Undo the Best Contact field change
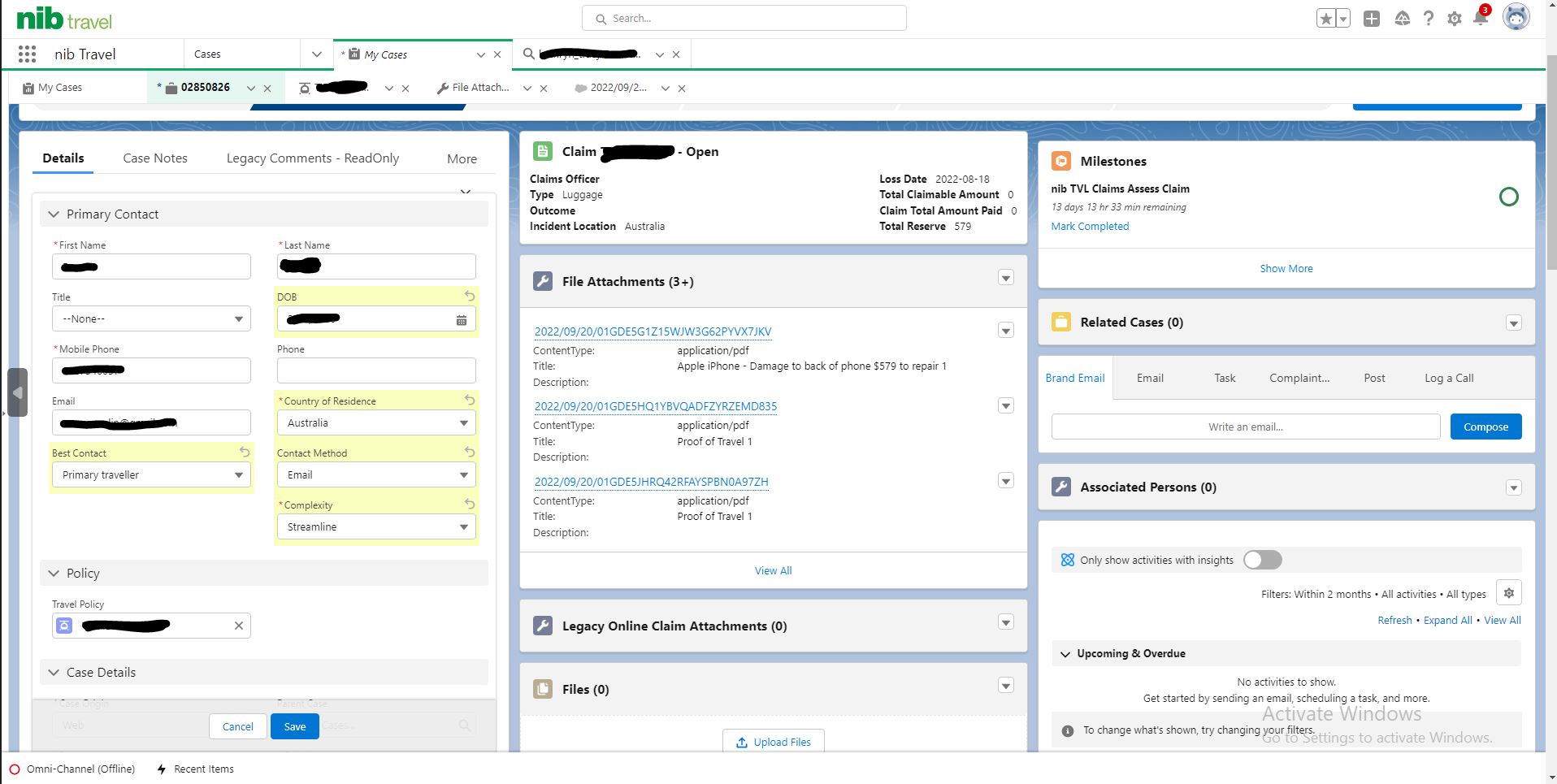The image size is (1557, 784). (245, 452)
